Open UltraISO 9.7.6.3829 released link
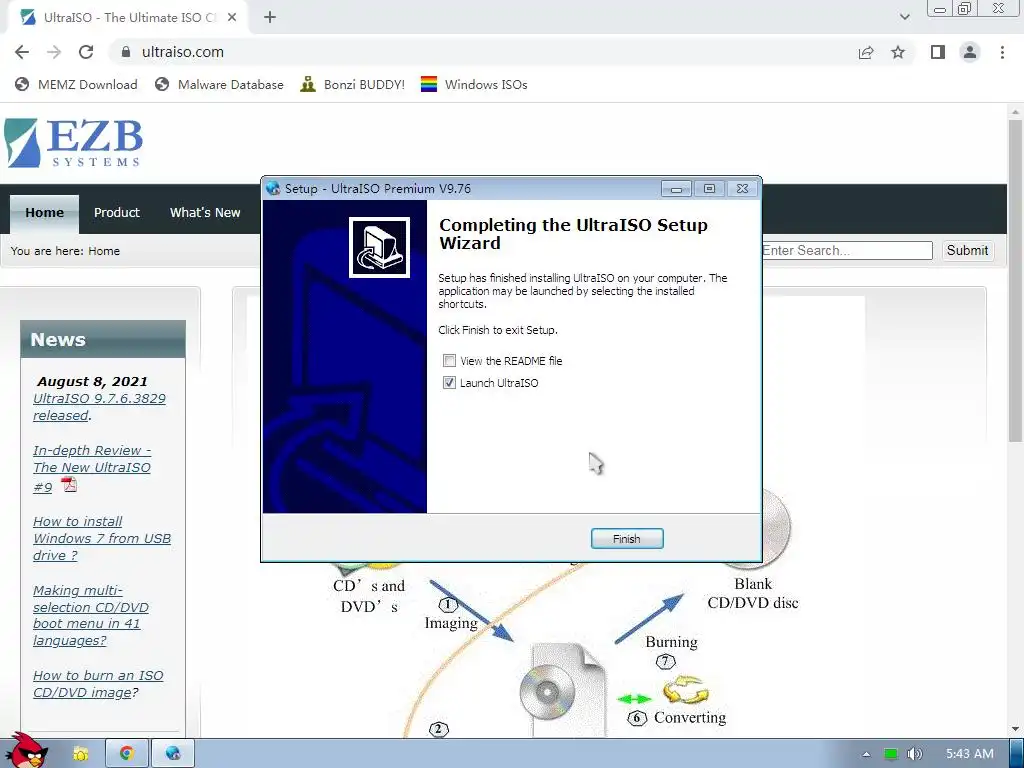Image resolution: width=1024 pixels, height=768 pixels. tap(99, 407)
